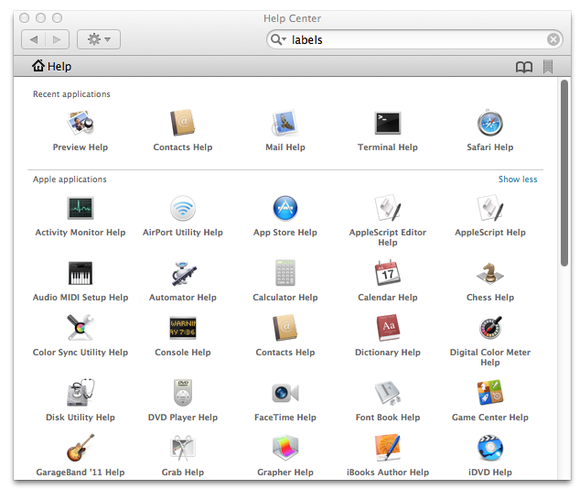Open Grab Help icon

click(x=183, y=448)
